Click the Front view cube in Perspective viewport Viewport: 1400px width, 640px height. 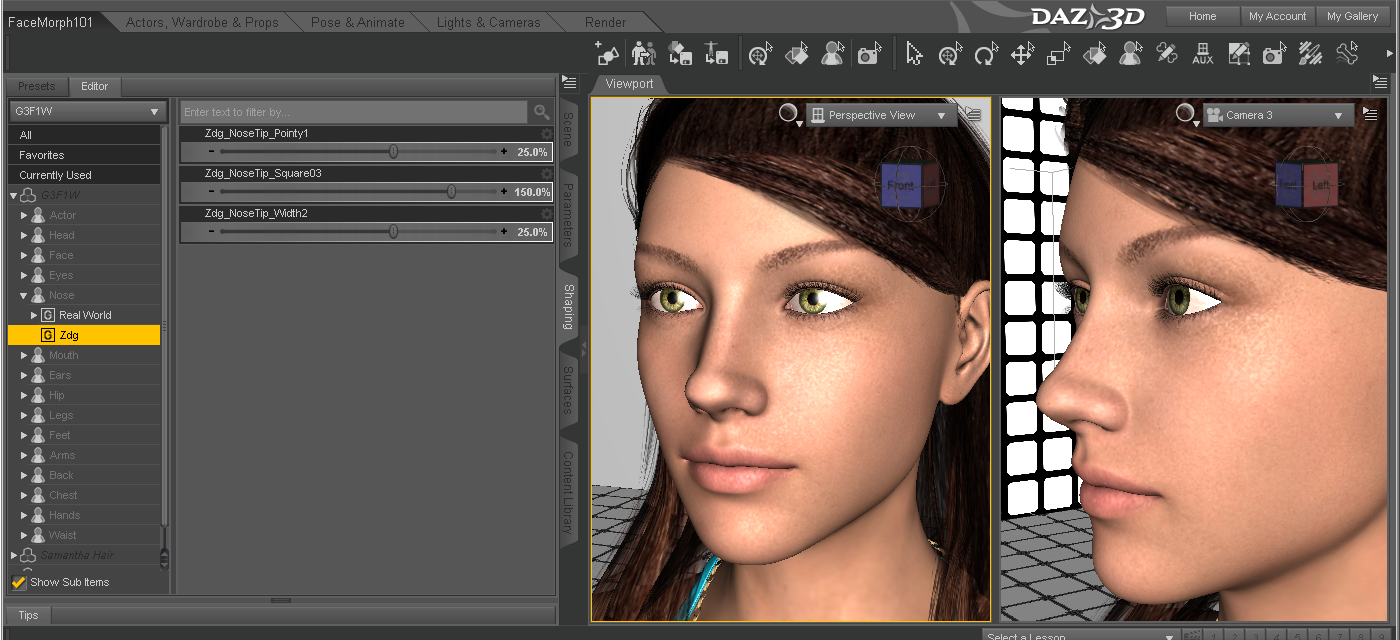(903, 185)
